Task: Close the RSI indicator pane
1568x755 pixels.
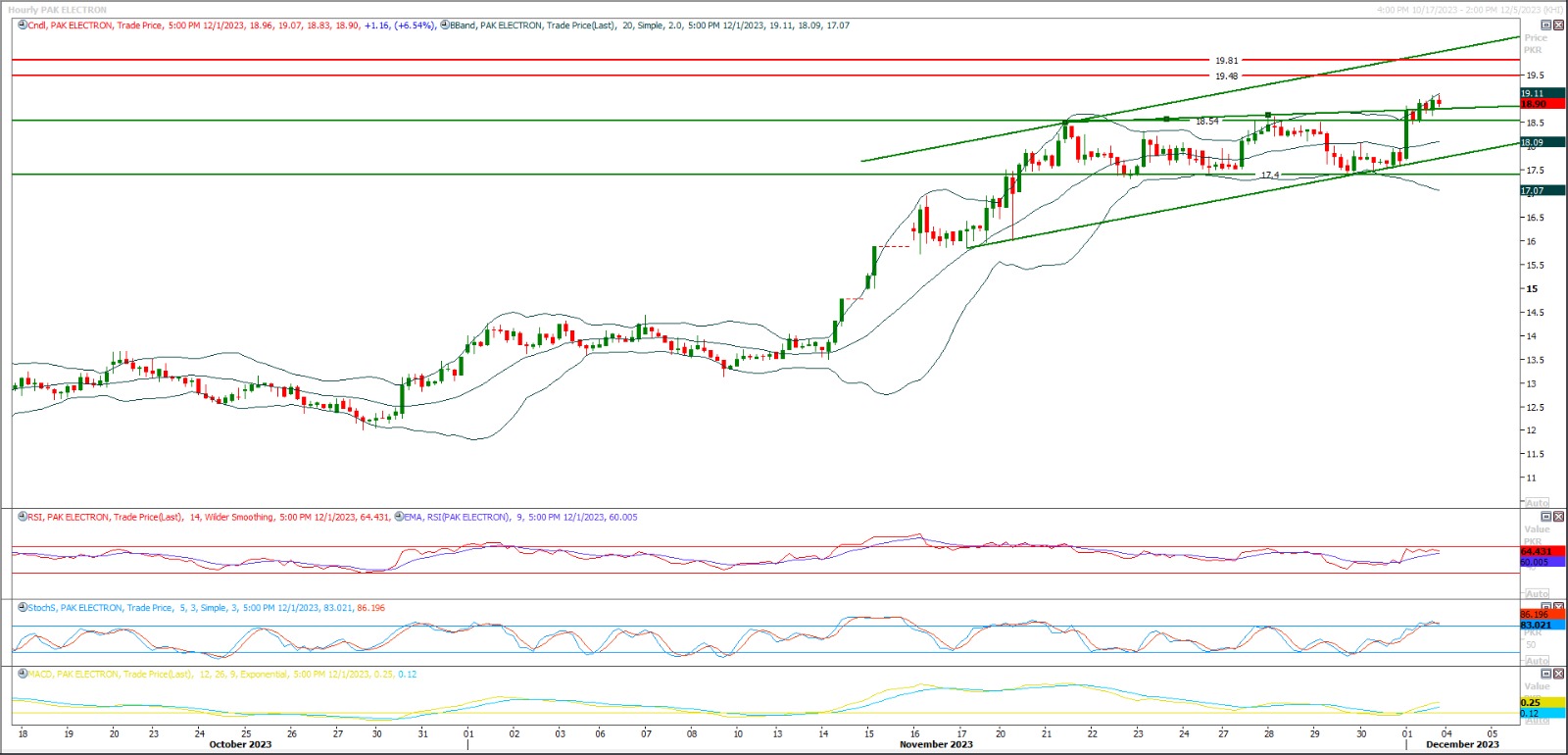Action: (x=1559, y=517)
